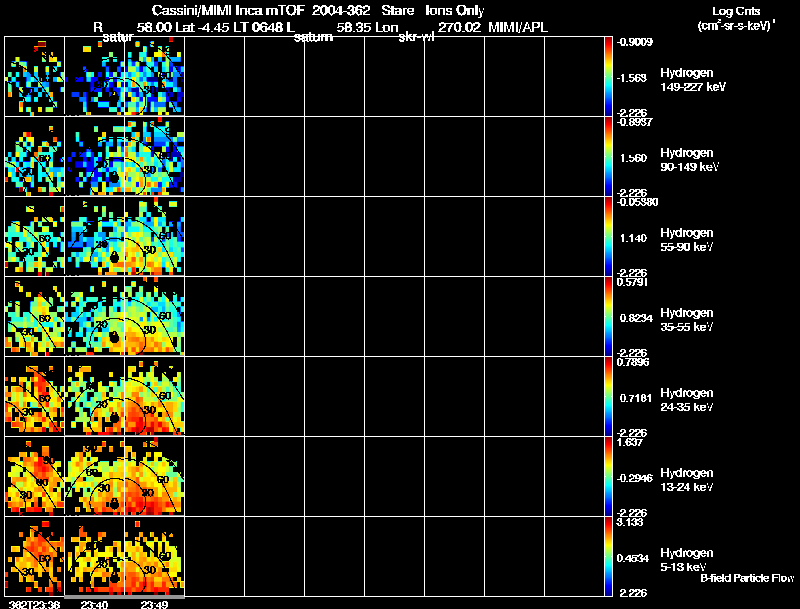View the 55-90 keV image at 362T23:38
Image resolution: width=800 pixels, height=609 pixels.
35,236
